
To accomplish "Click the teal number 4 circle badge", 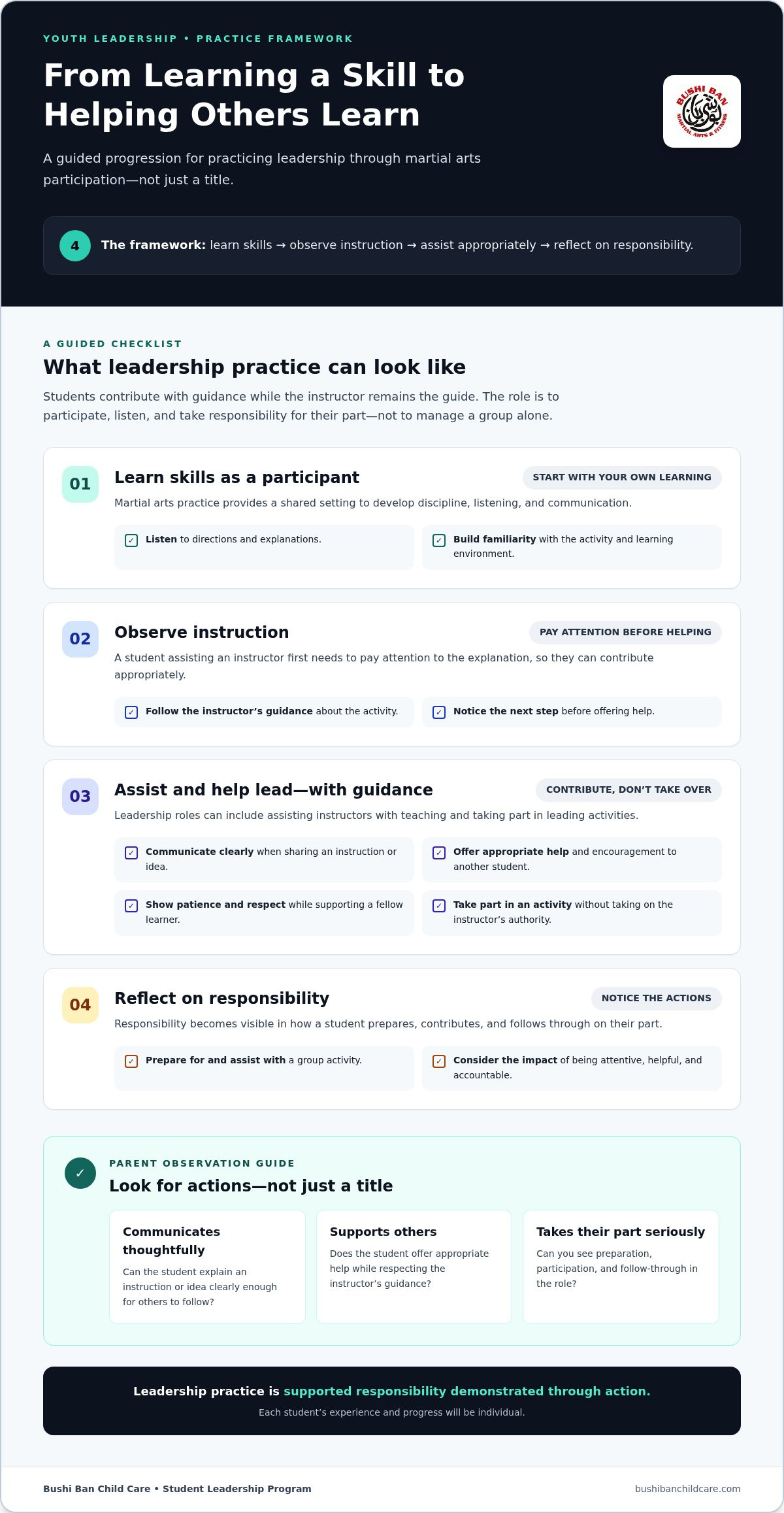I will (75, 246).
